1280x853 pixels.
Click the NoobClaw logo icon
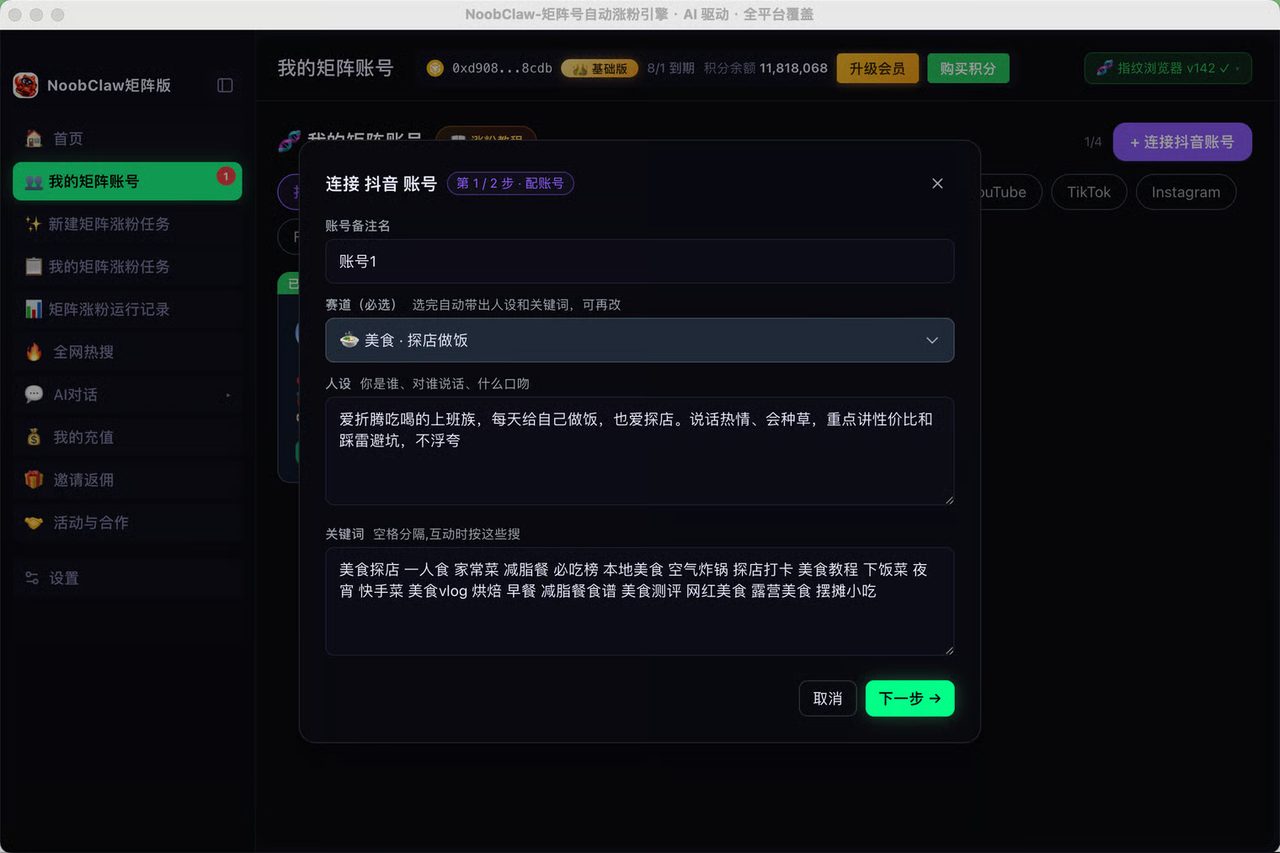pos(26,85)
